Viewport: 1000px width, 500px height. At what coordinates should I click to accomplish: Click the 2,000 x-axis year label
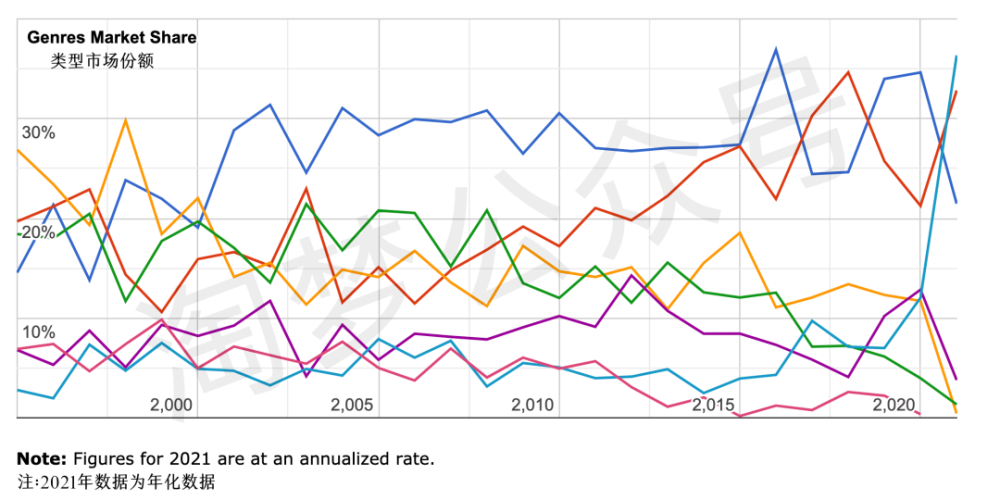point(171,405)
